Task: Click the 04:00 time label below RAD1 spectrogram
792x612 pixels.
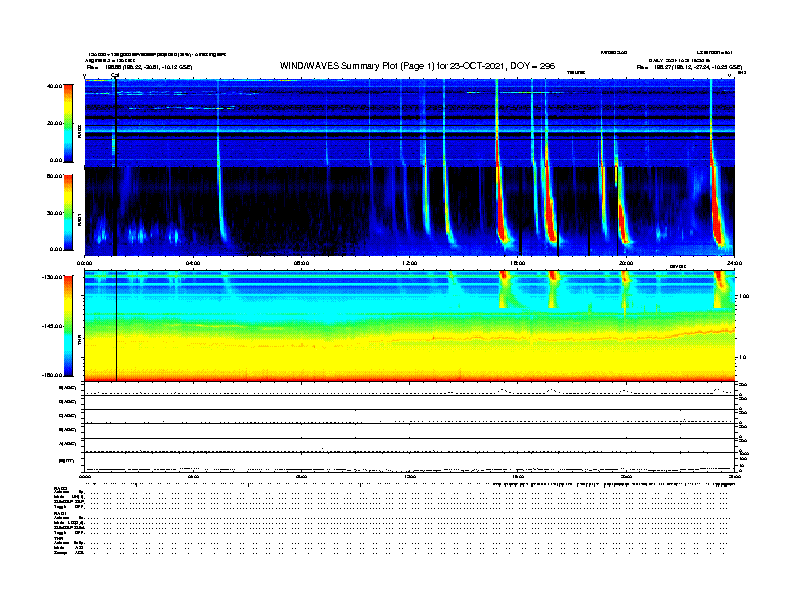Action: pos(193,263)
